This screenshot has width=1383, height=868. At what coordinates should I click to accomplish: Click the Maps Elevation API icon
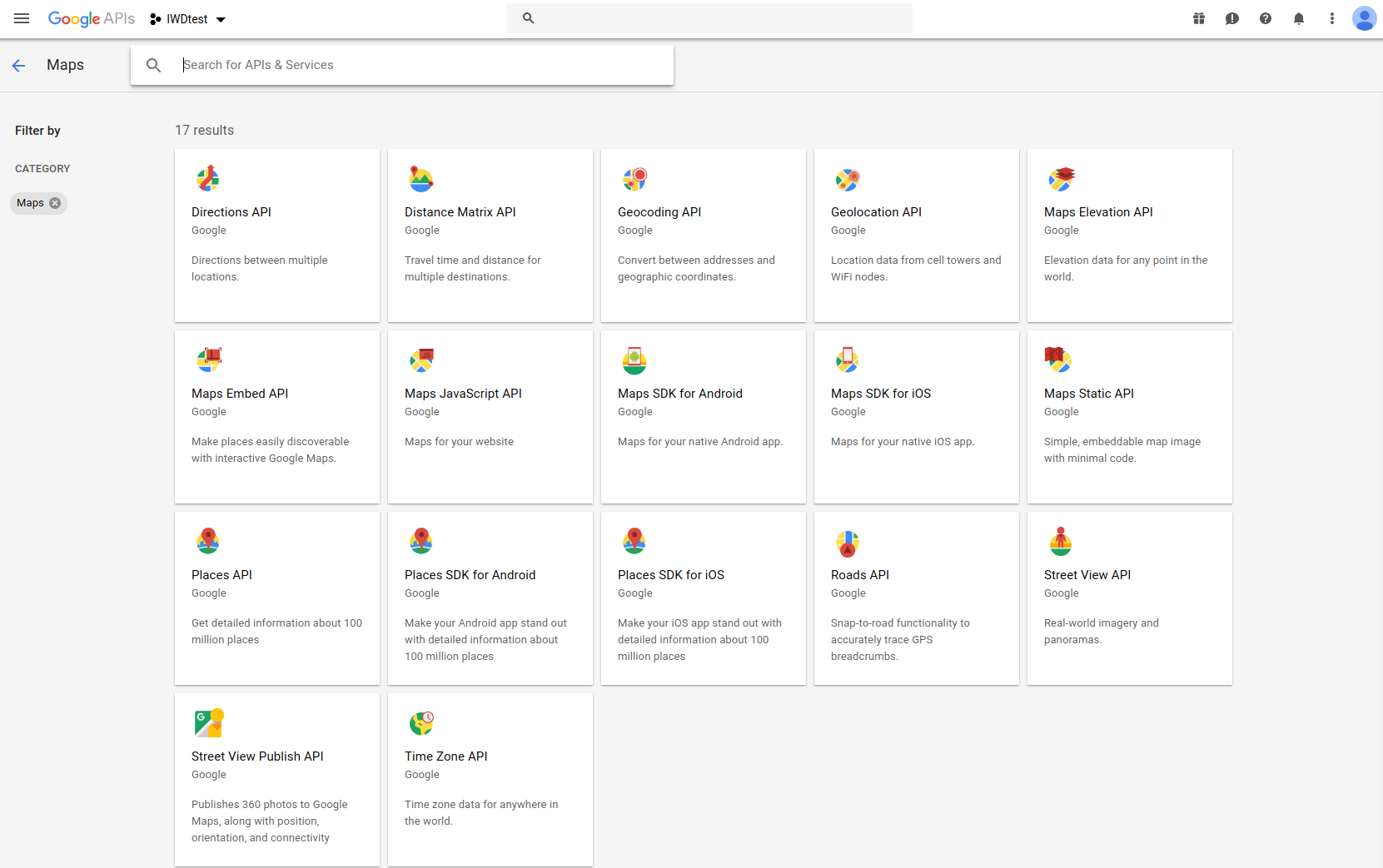1061,179
